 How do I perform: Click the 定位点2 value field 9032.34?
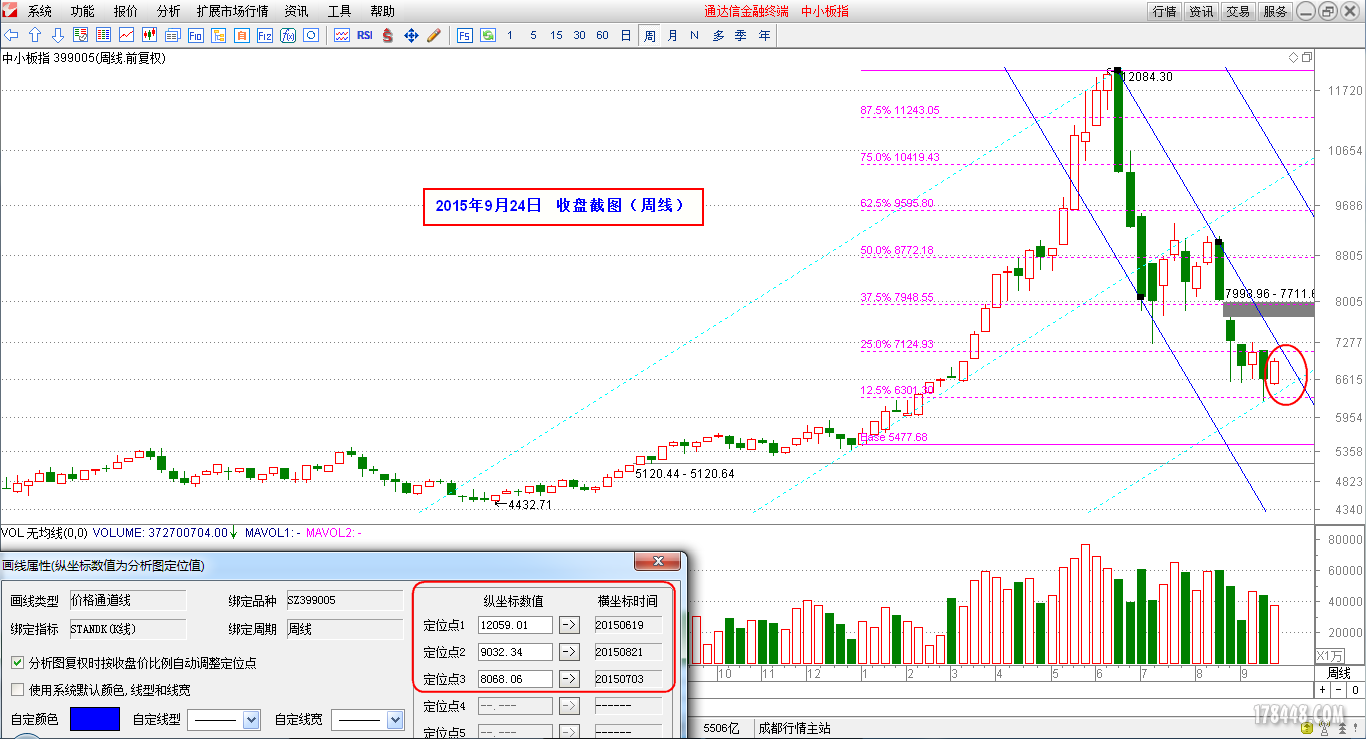pos(516,652)
